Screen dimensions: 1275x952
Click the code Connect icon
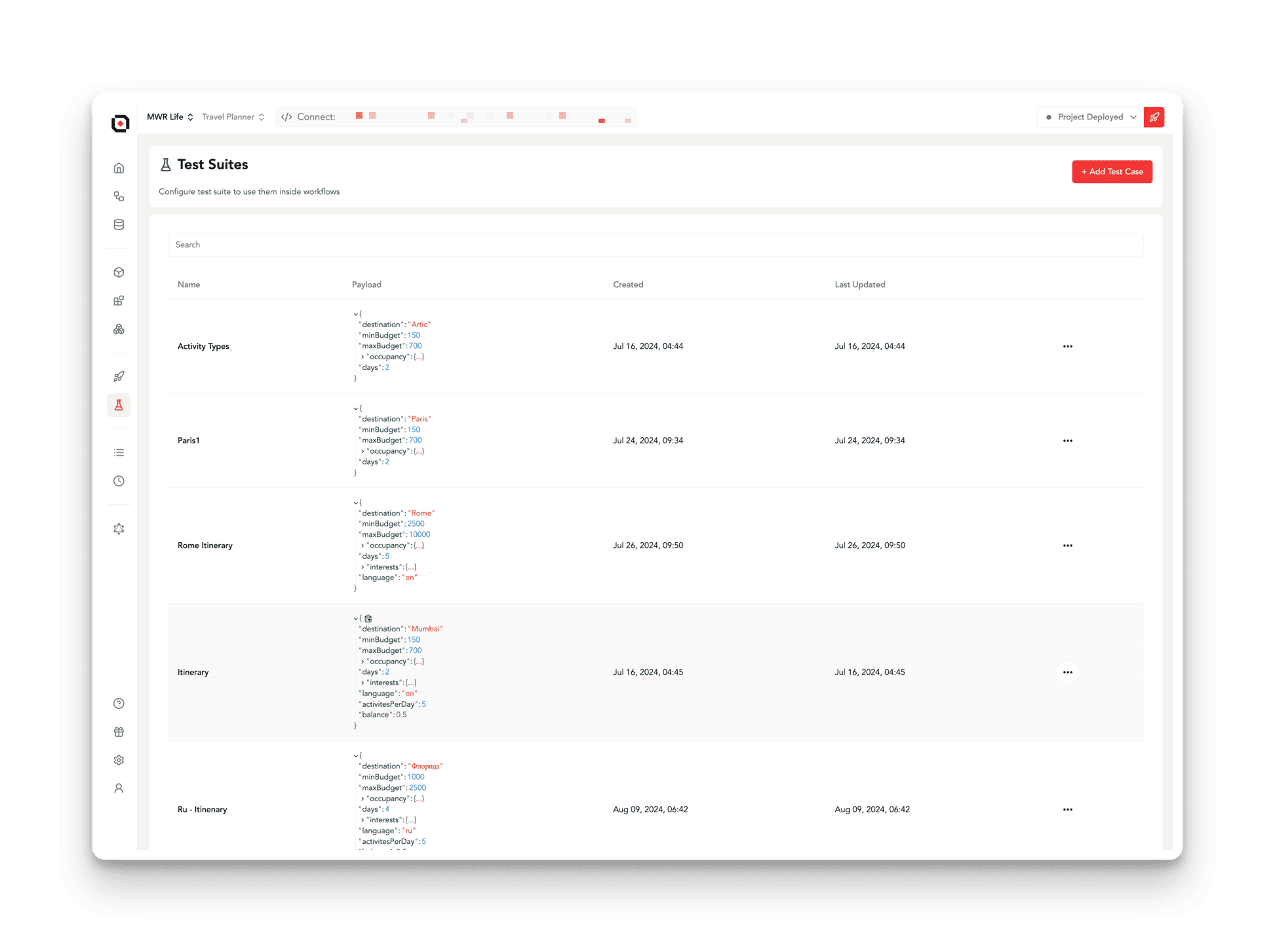[x=286, y=117]
